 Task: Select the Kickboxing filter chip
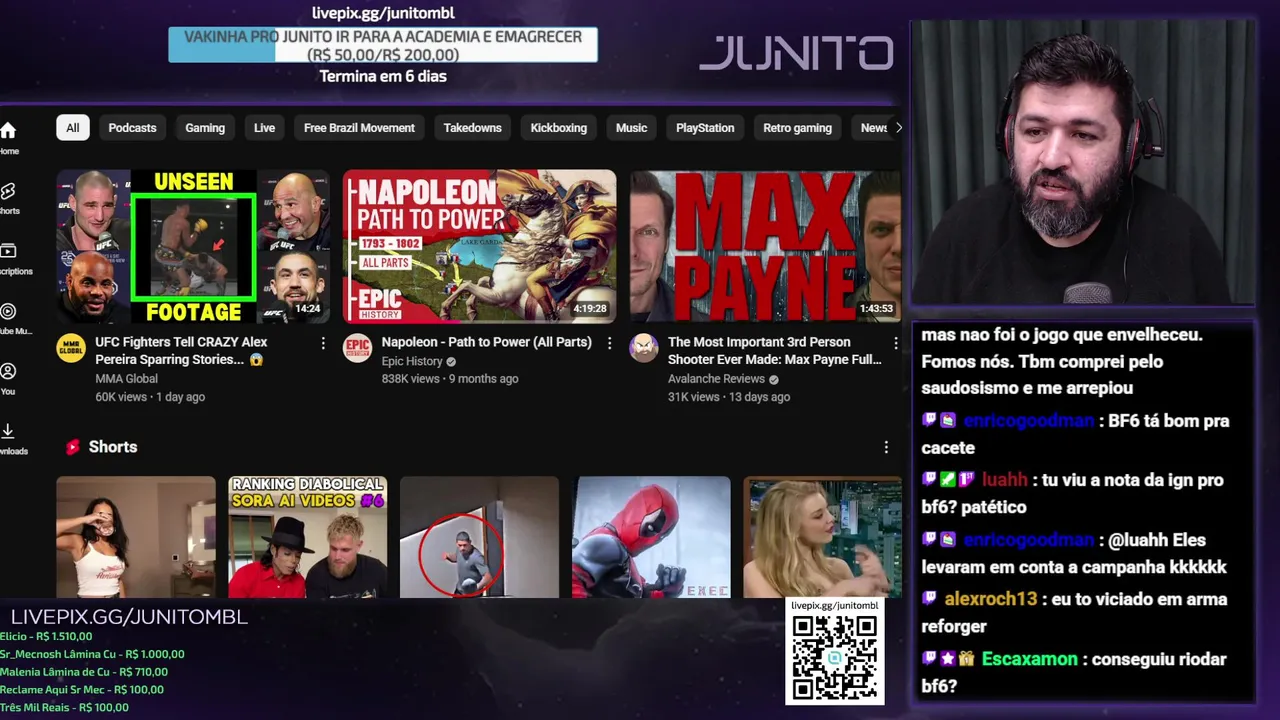(558, 128)
